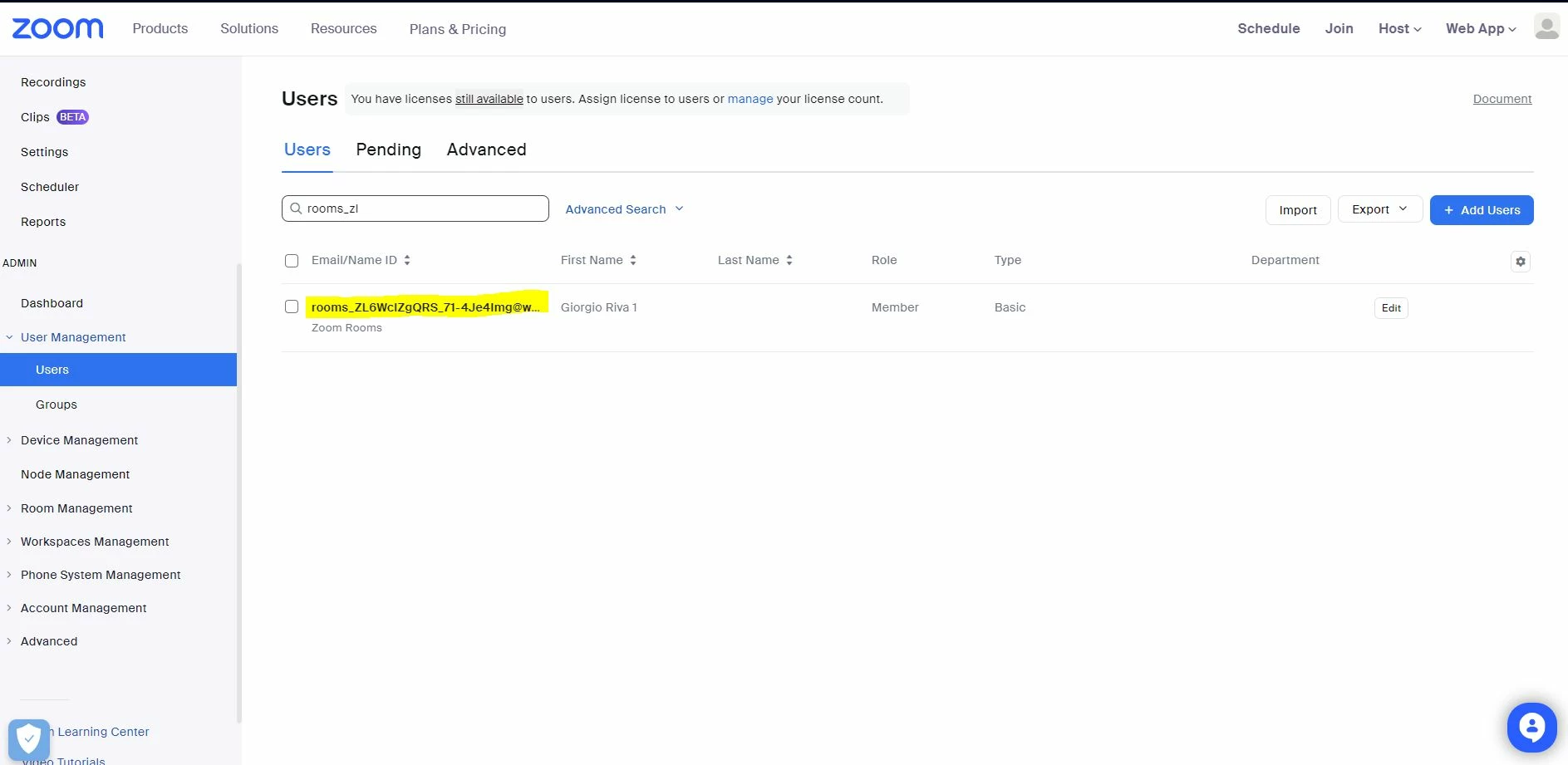This screenshot has height=765, width=1568.
Task: Open Settings in the sidebar
Action: click(x=45, y=152)
